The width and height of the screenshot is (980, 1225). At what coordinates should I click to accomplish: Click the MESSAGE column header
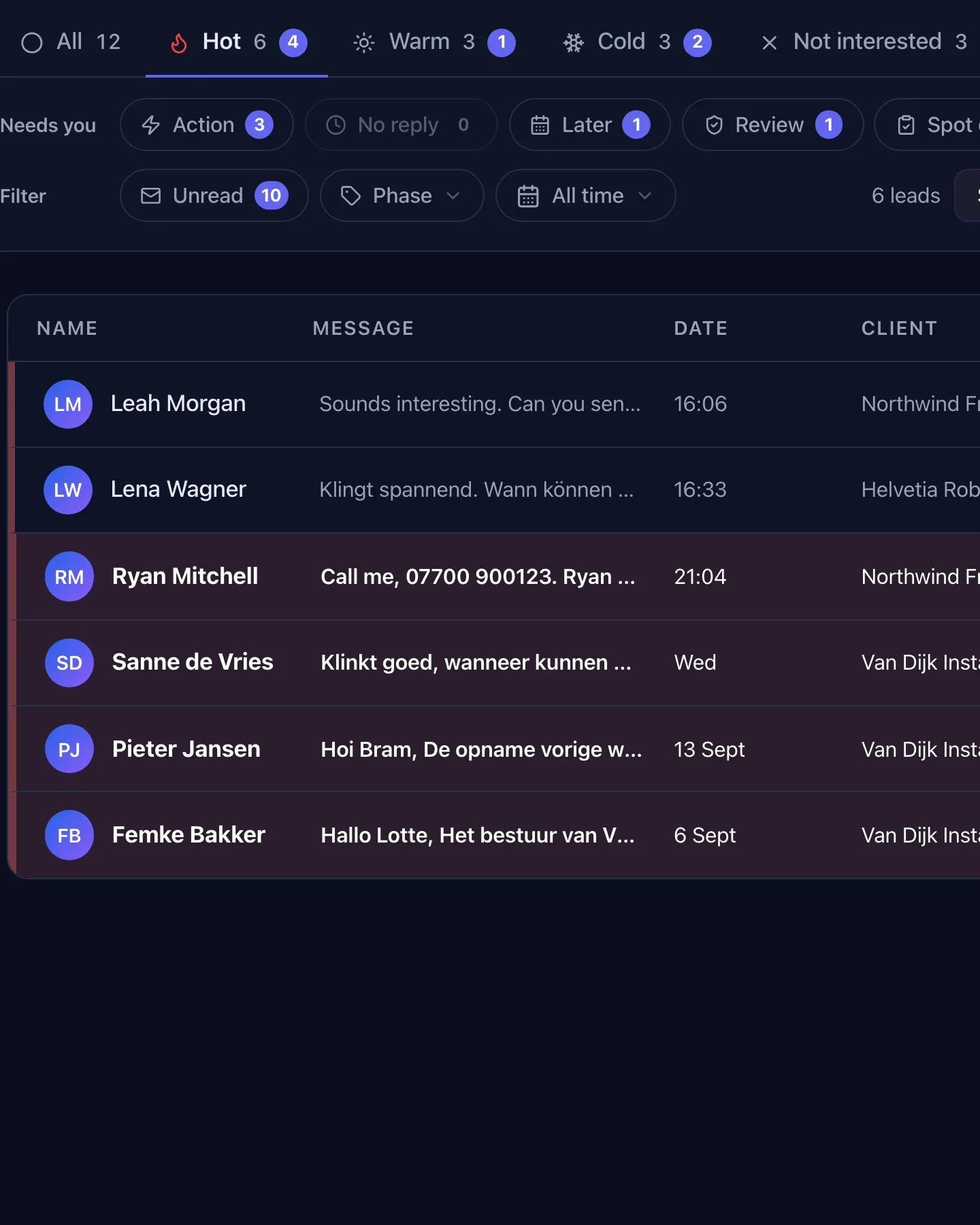[x=363, y=328]
